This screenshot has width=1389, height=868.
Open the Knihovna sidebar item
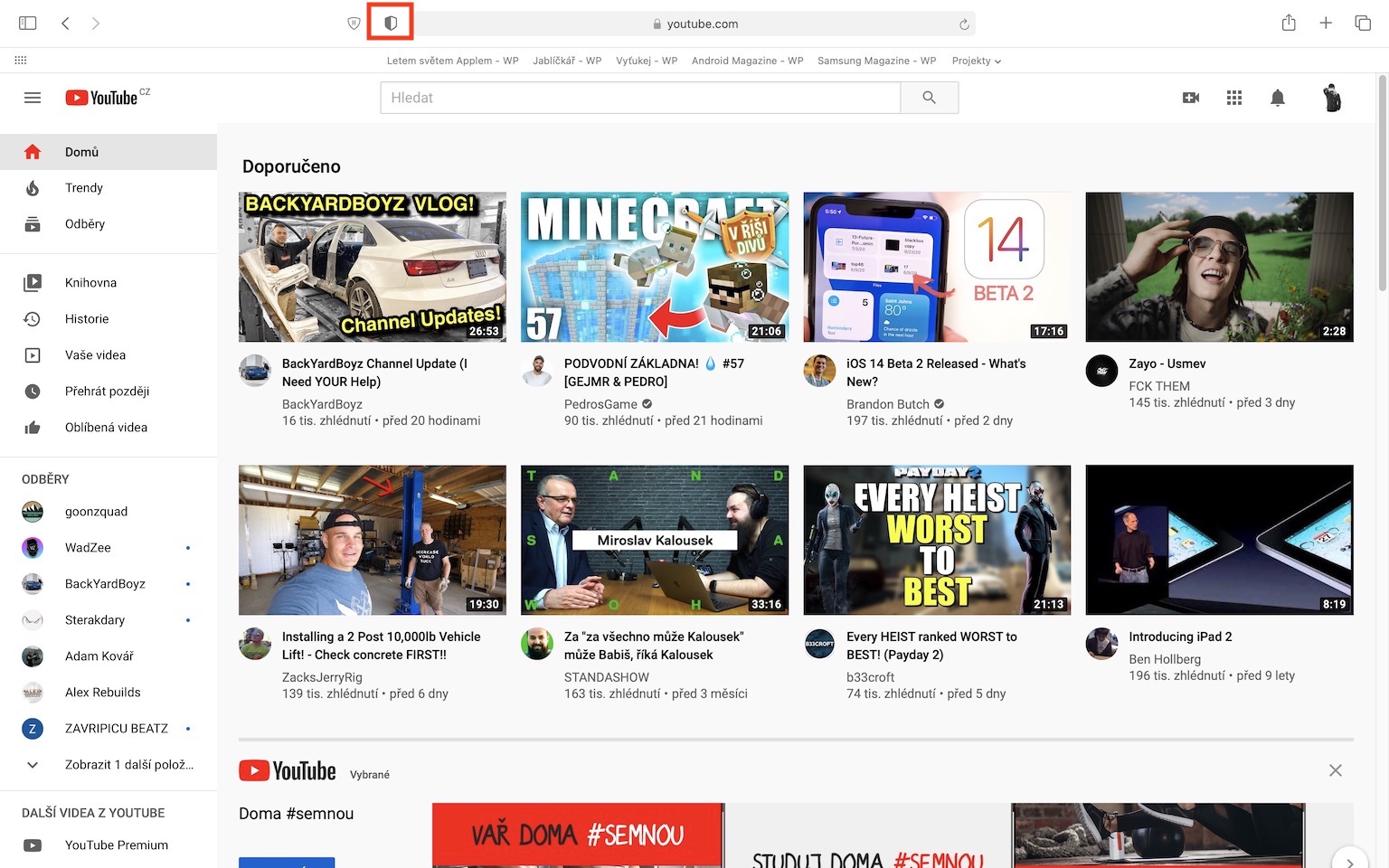(109, 283)
